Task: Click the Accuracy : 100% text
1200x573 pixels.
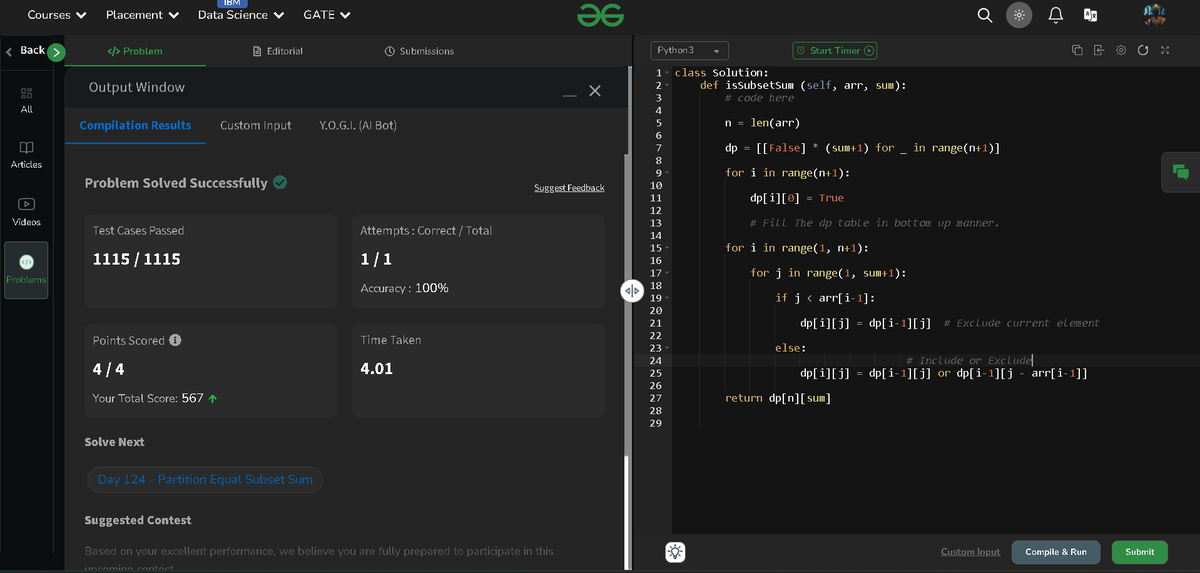Action: point(404,288)
